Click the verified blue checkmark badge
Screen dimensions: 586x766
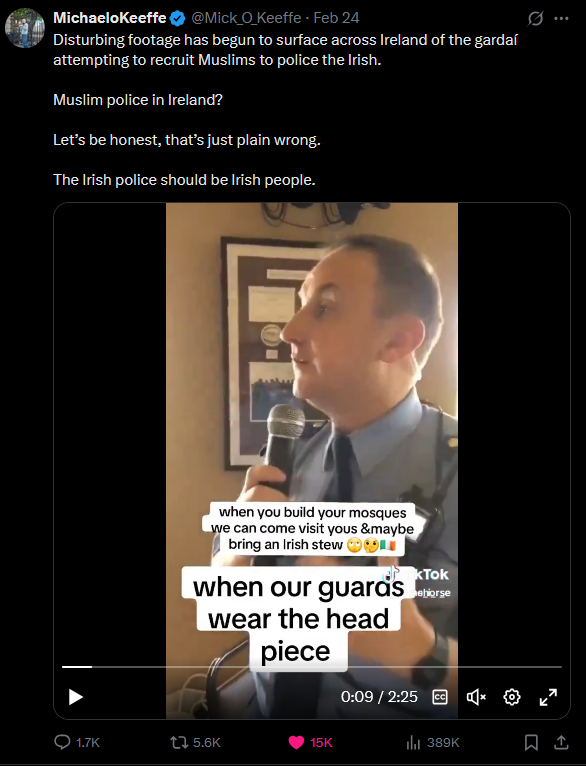(x=178, y=19)
